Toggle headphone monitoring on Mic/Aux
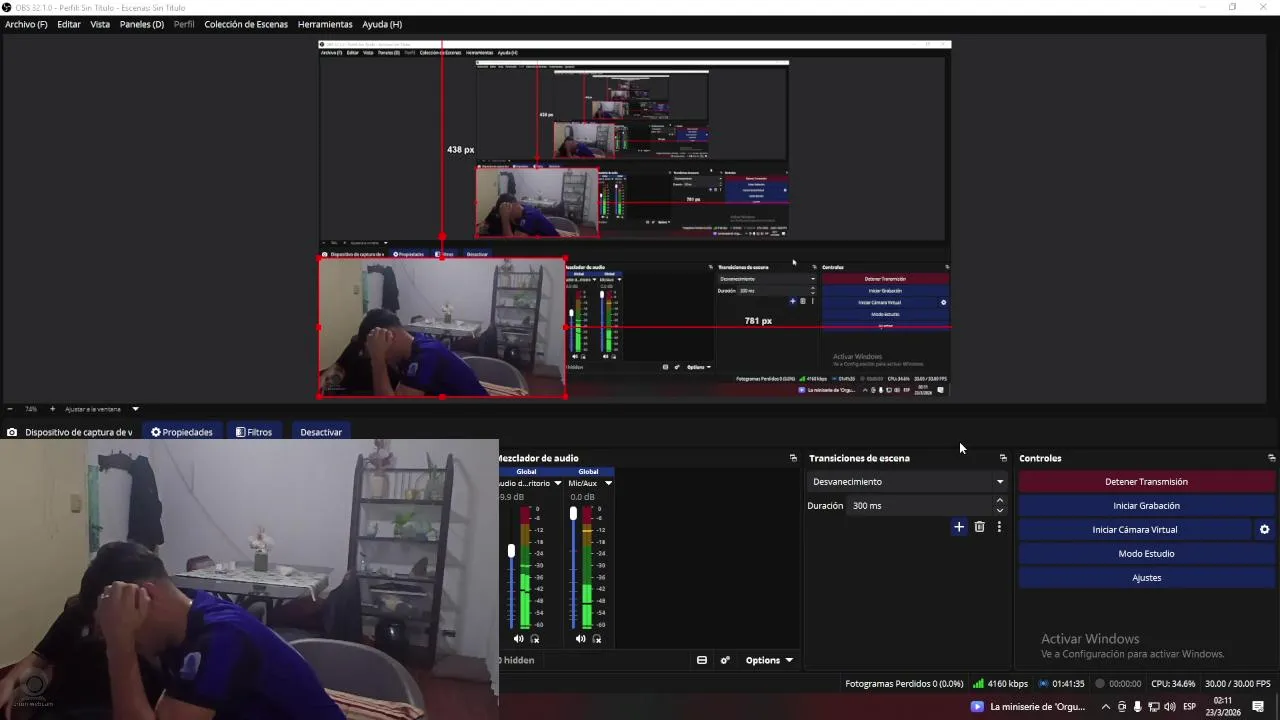This screenshot has width=1280, height=720. 597,638
